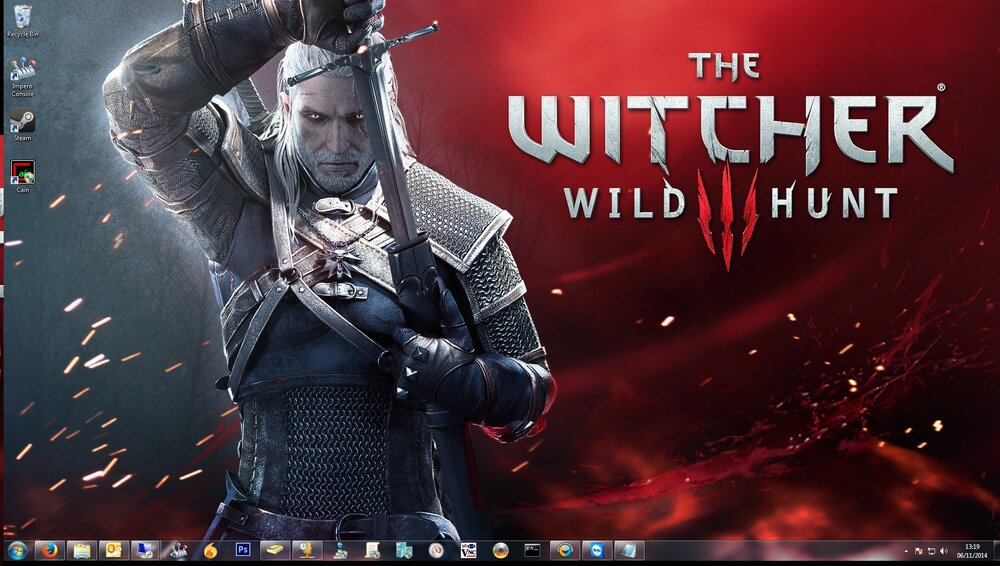Open the clock-and-figure taskbar icon
This screenshot has width=1000, height=566.
[x=307, y=550]
